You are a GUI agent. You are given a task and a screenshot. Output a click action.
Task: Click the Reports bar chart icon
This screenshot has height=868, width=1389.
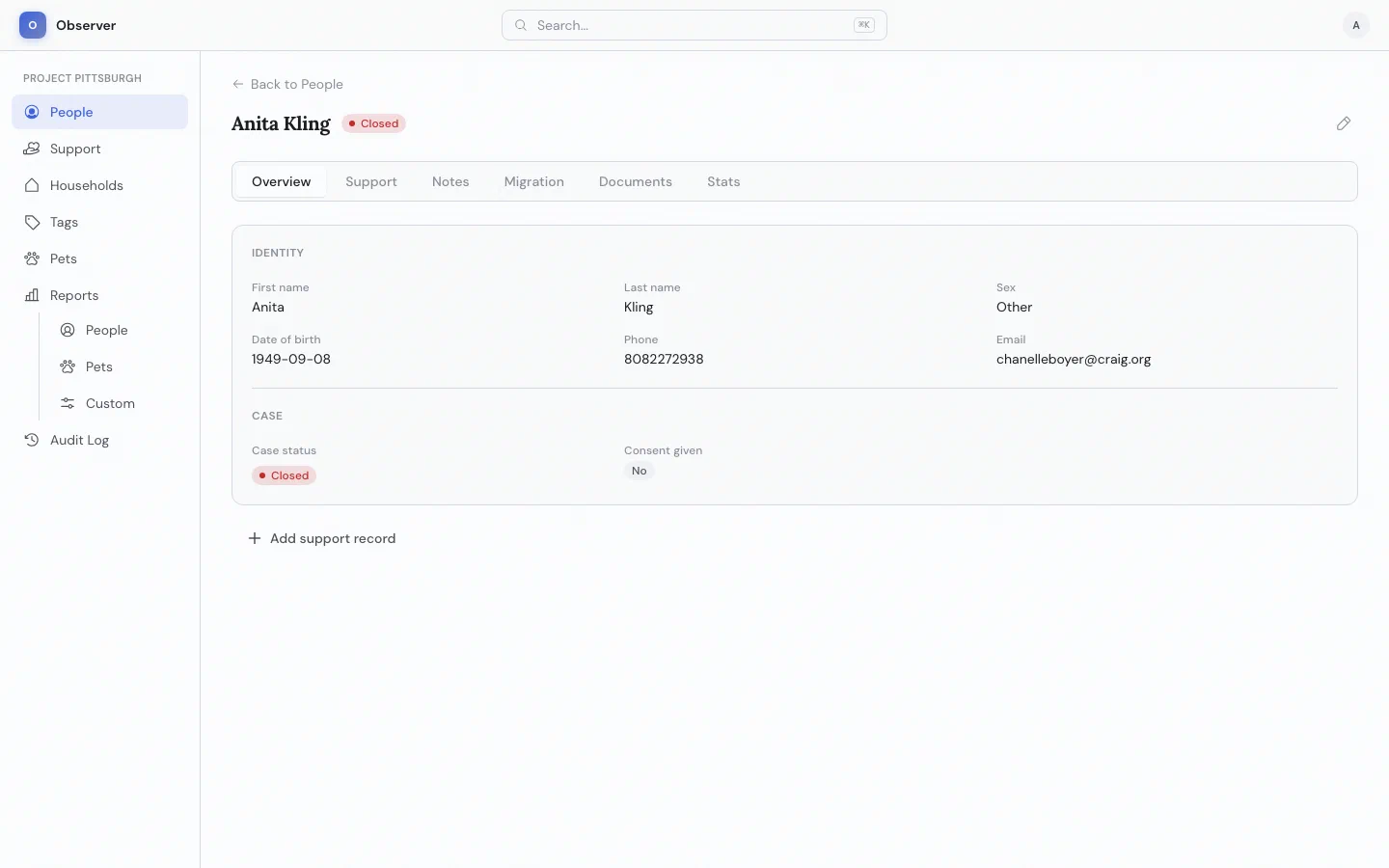pyautogui.click(x=32, y=295)
